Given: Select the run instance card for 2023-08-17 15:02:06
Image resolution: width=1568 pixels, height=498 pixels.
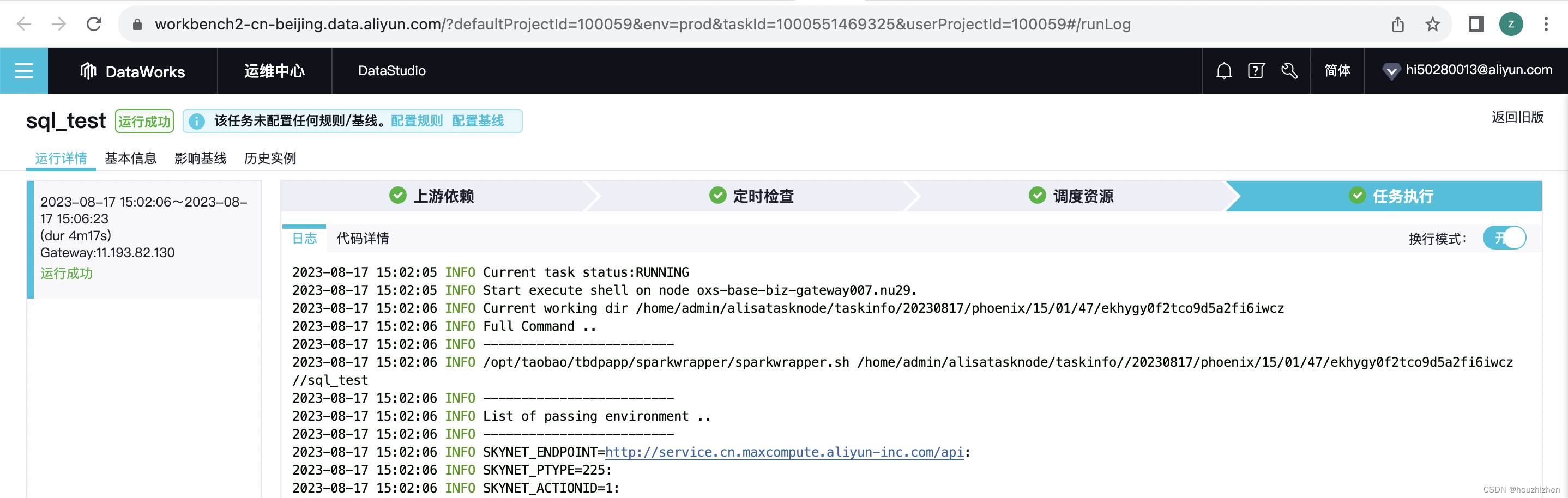Looking at the screenshot, I should [x=144, y=239].
